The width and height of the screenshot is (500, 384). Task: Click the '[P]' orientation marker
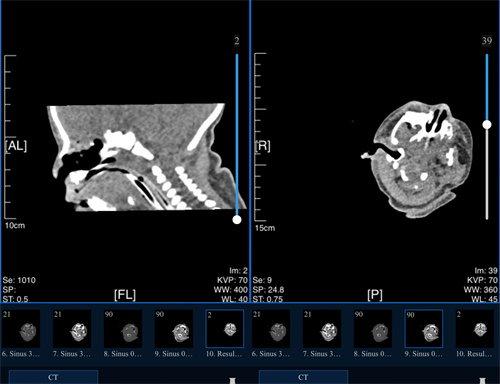(x=375, y=295)
